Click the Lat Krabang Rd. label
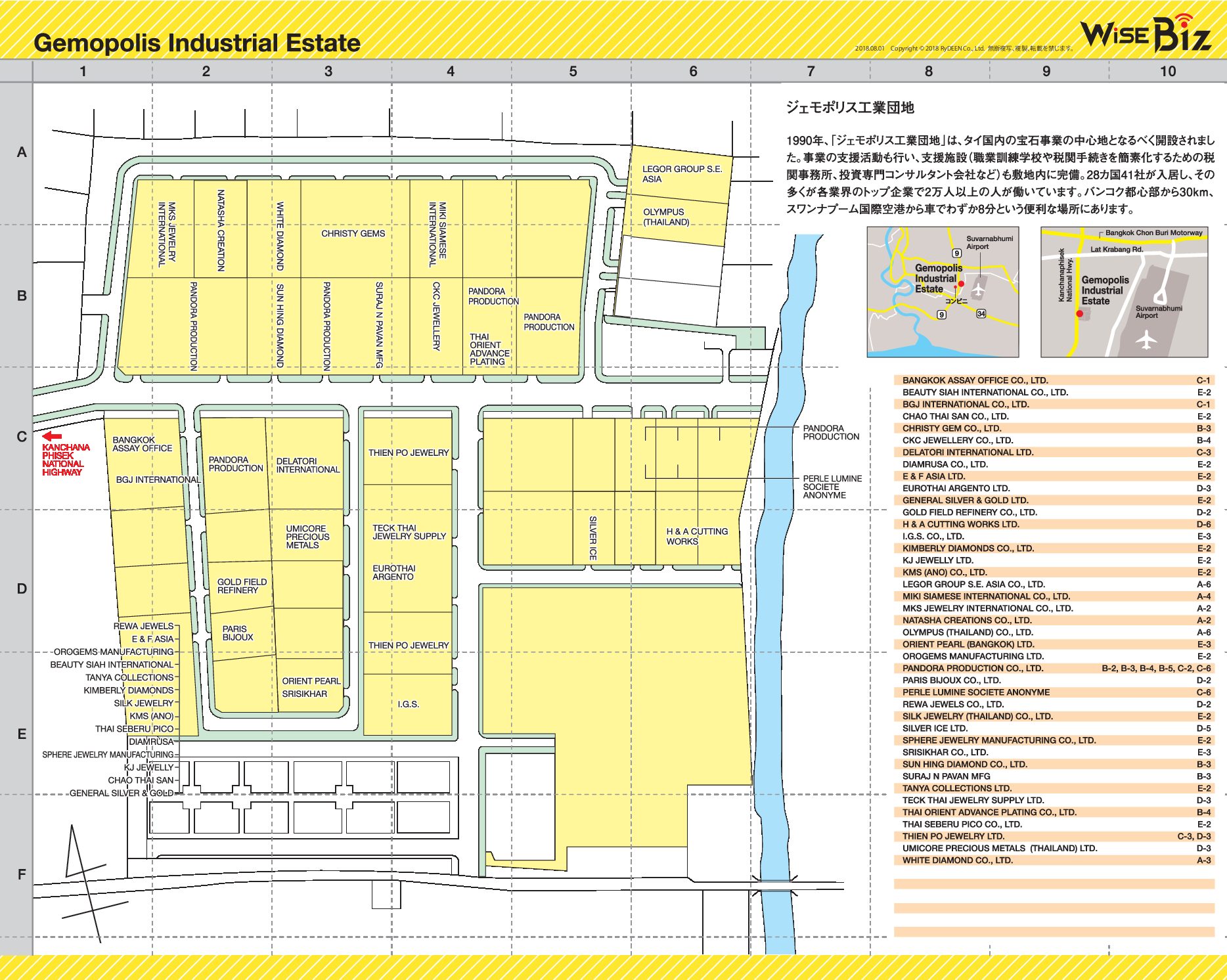 pyautogui.click(x=1117, y=250)
